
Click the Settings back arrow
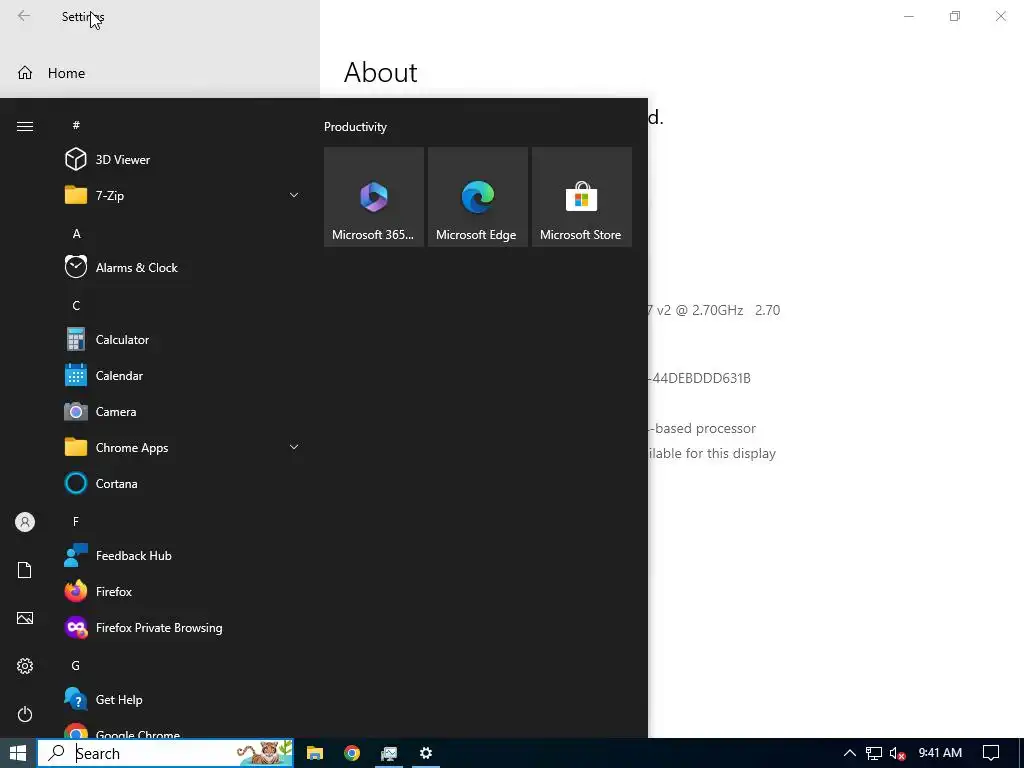24,16
